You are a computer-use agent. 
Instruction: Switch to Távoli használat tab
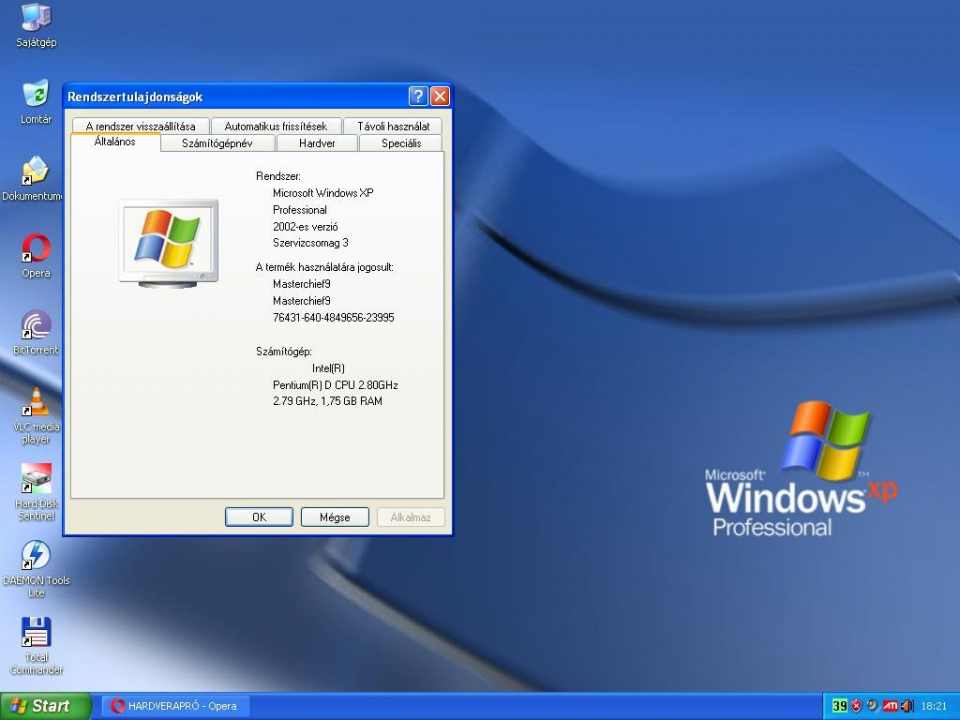393,126
